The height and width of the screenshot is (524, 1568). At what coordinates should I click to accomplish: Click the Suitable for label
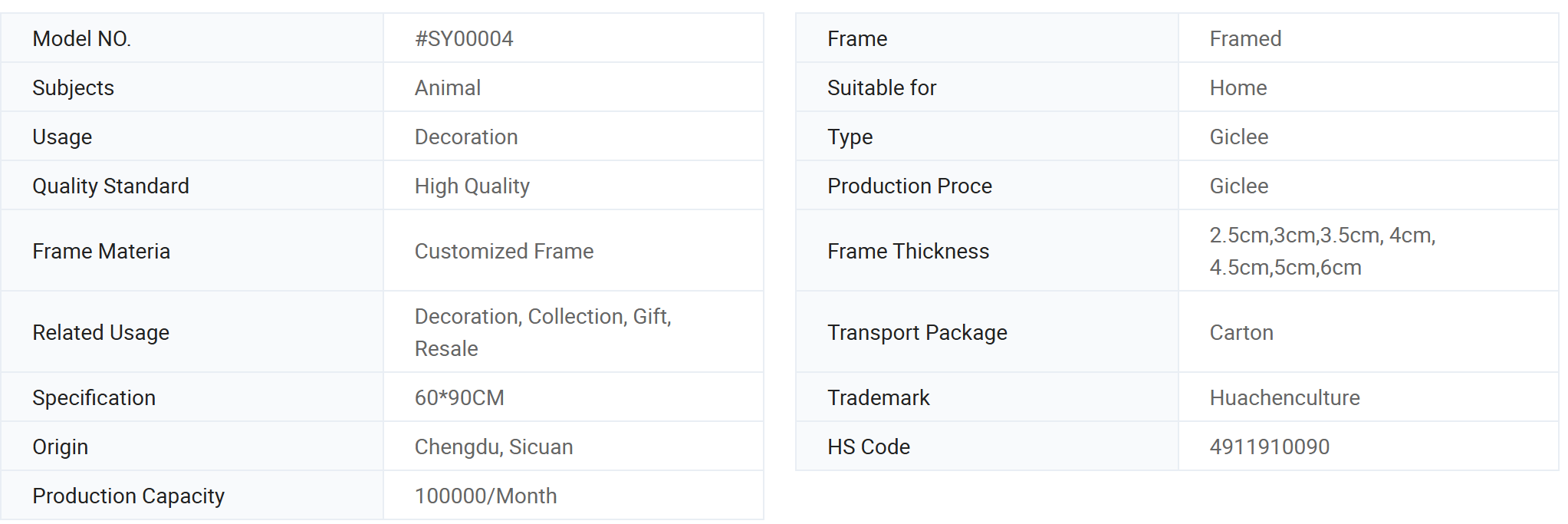pos(882,87)
